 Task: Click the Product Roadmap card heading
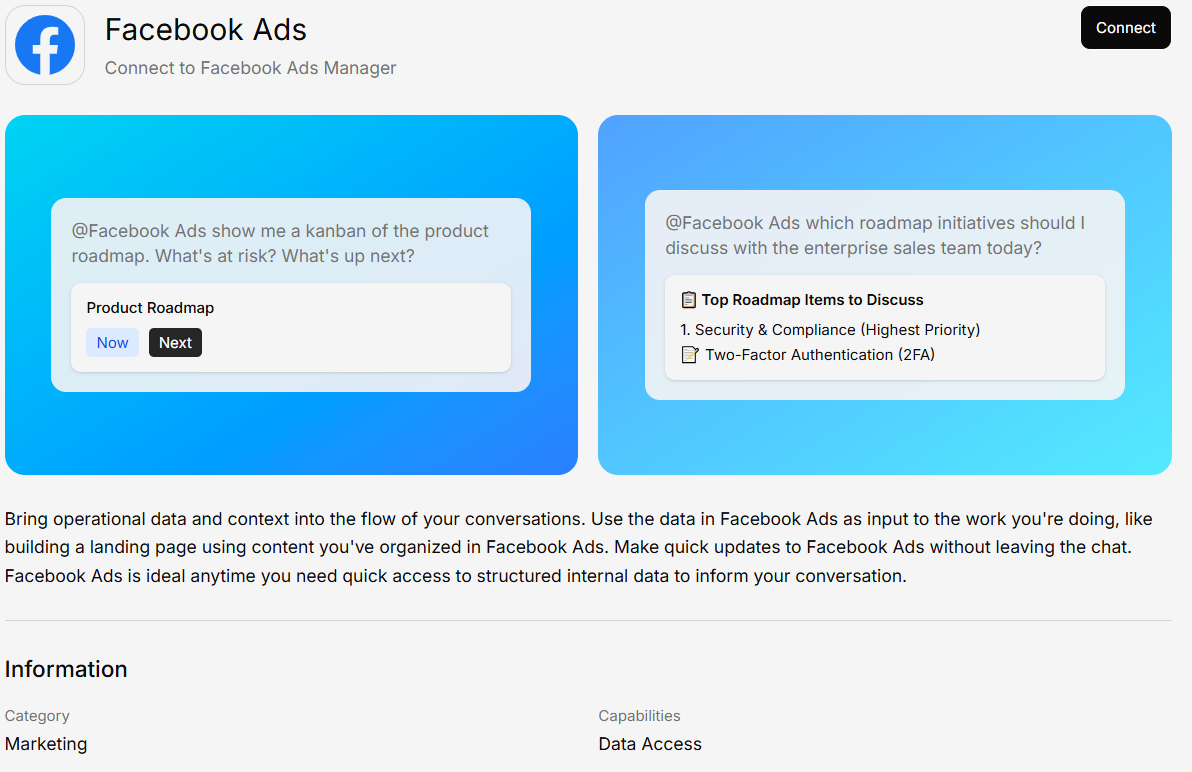click(x=150, y=308)
